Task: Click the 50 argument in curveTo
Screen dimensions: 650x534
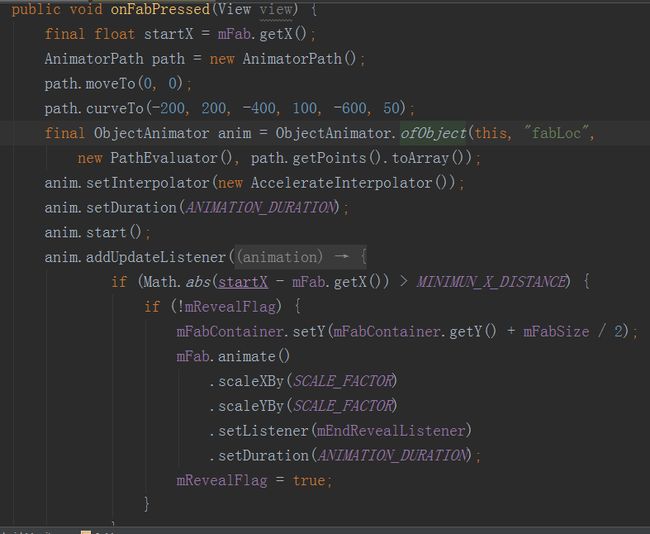Action: (391, 108)
